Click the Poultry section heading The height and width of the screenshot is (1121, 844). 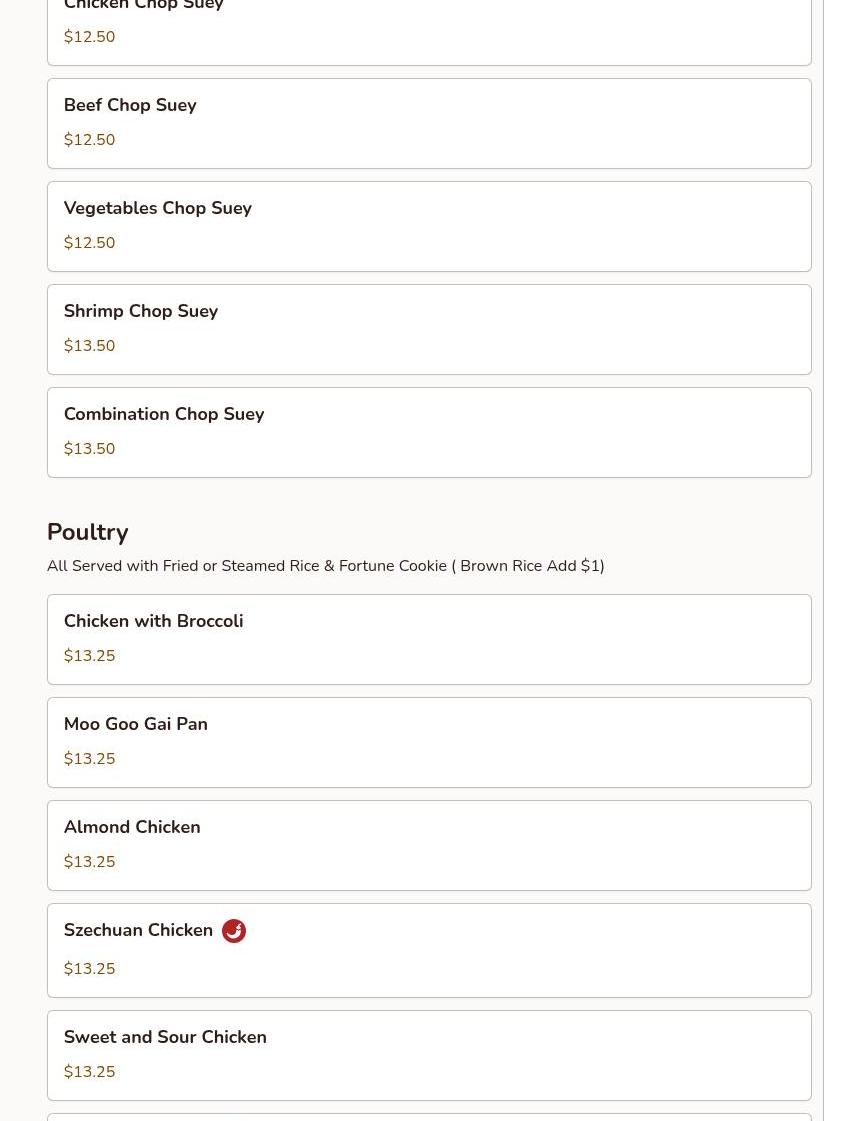pos(88,532)
